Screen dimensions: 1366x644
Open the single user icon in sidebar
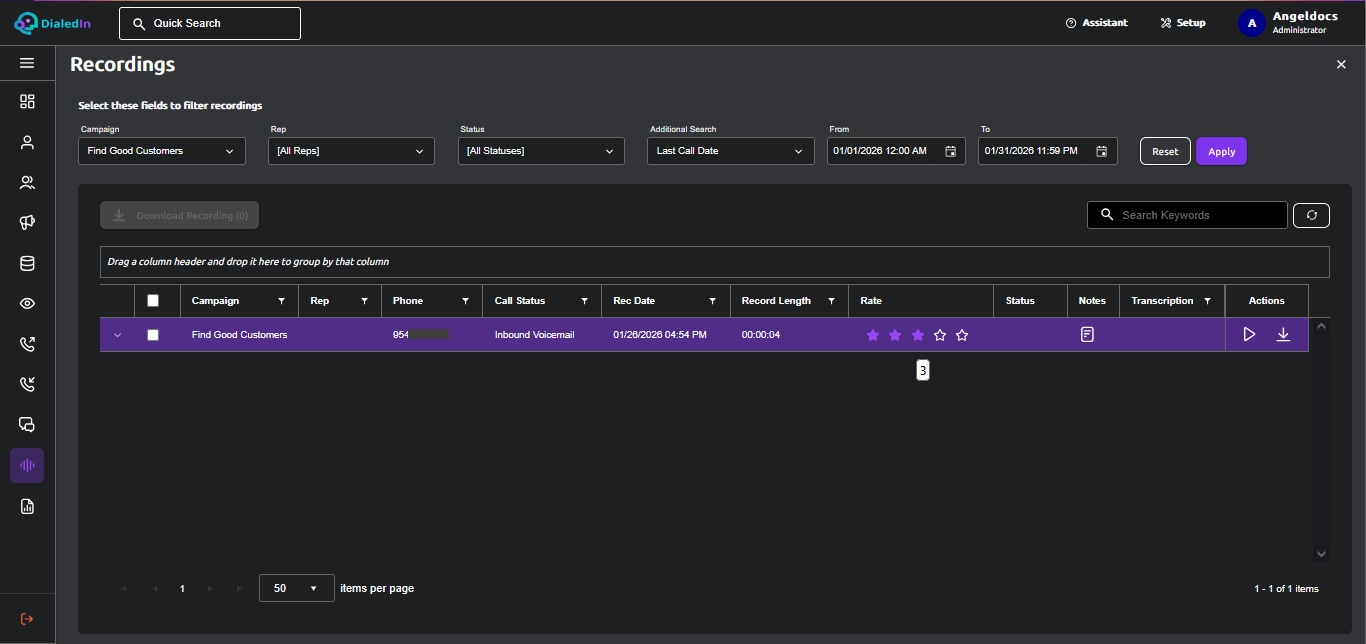point(27,142)
